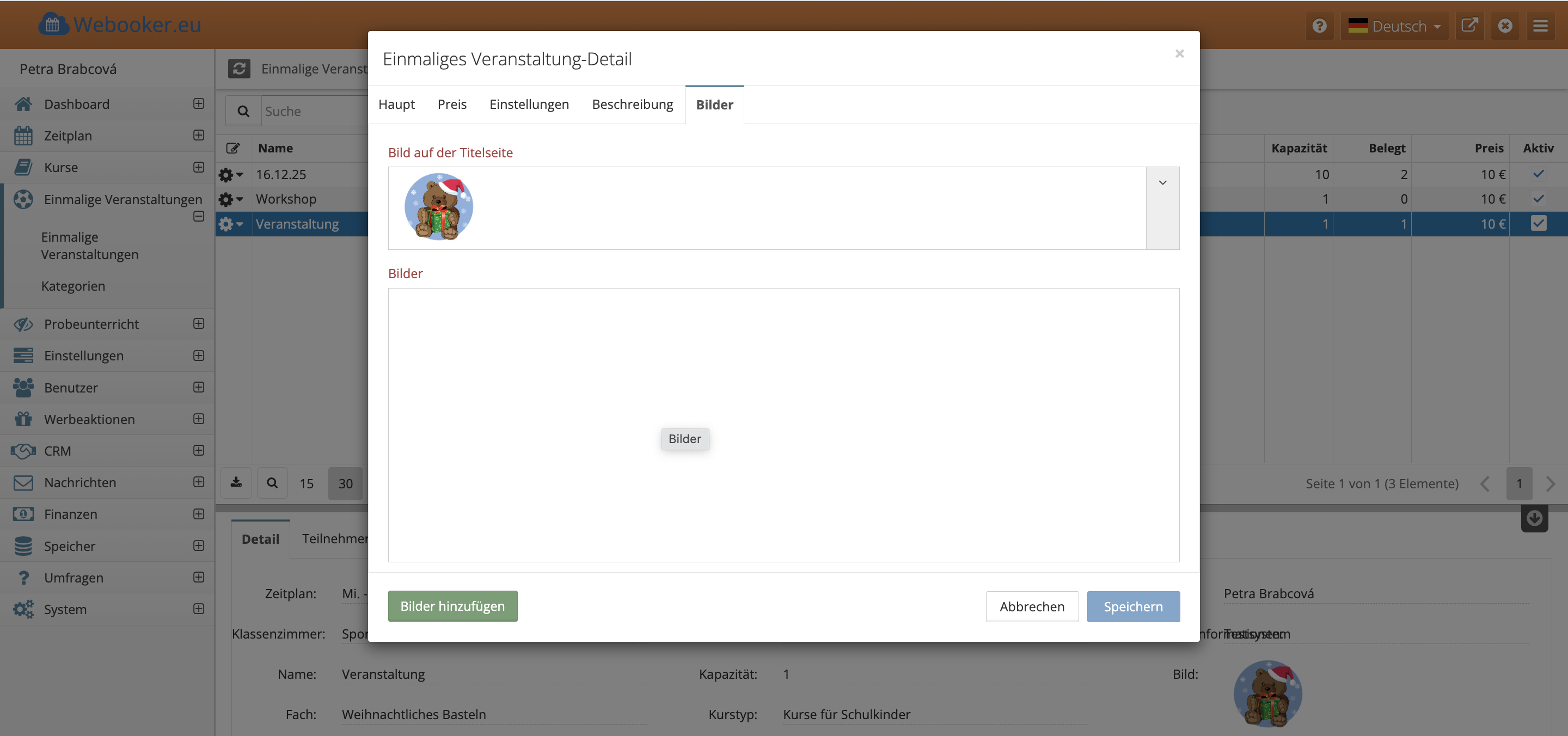Click the hamburger menu icon in header
Screen dimensions: 1568x736
(x=1540, y=26)
